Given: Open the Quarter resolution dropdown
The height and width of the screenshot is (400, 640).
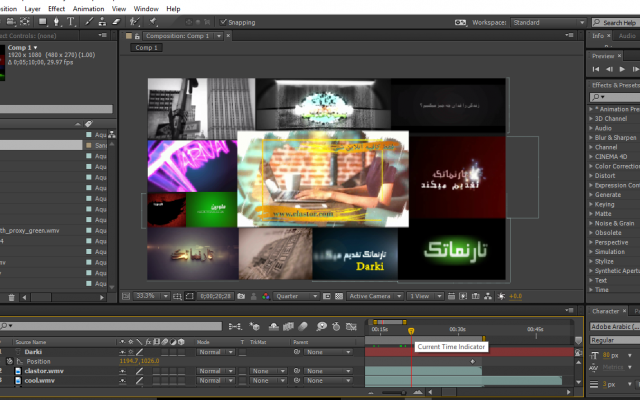Looking at the screenshot, I should (x=296, y=296).
